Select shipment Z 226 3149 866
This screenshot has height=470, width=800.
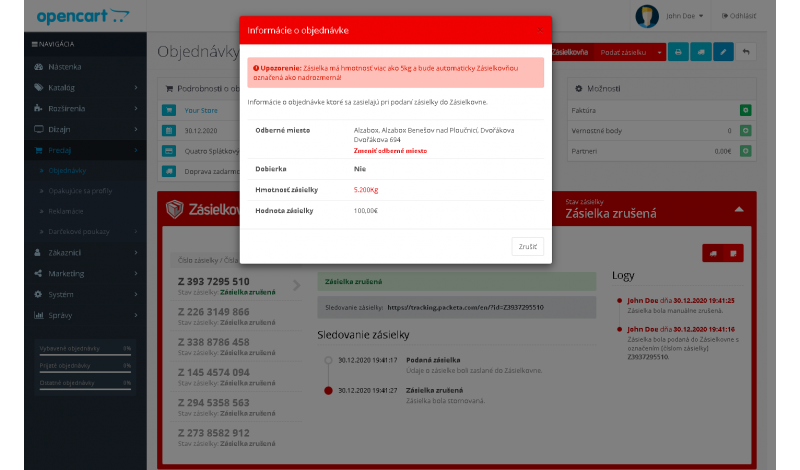pyautogui.click(x=236, y=316)
